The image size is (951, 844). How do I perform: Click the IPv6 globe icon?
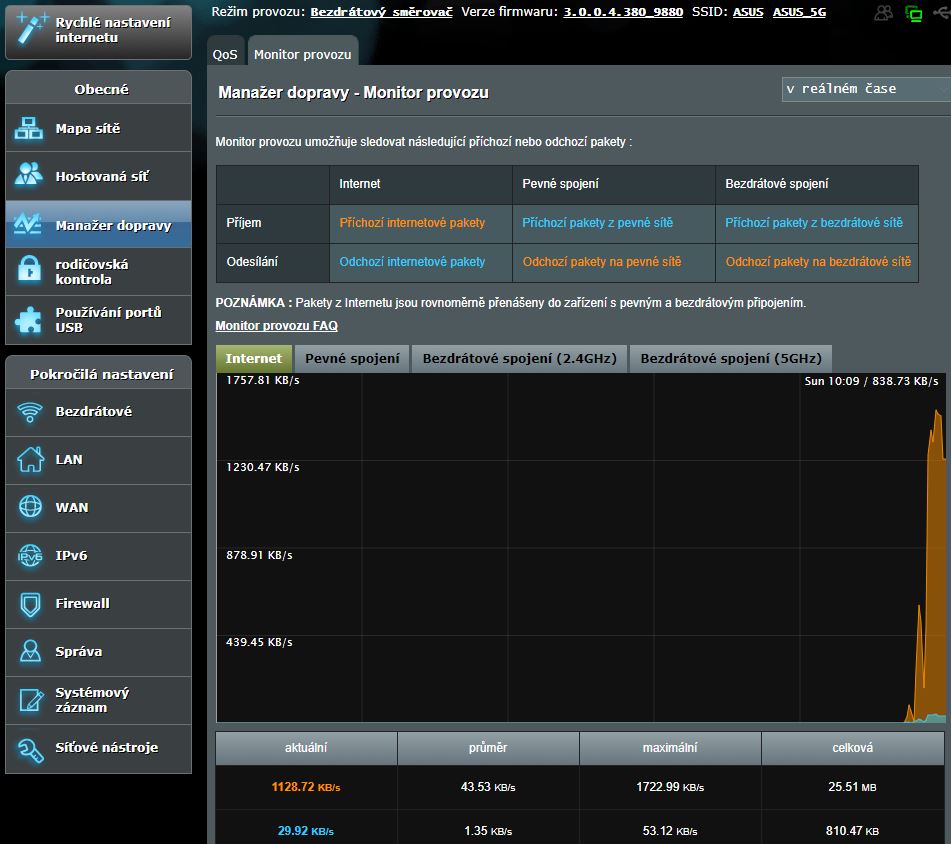[x=30, y=555]
